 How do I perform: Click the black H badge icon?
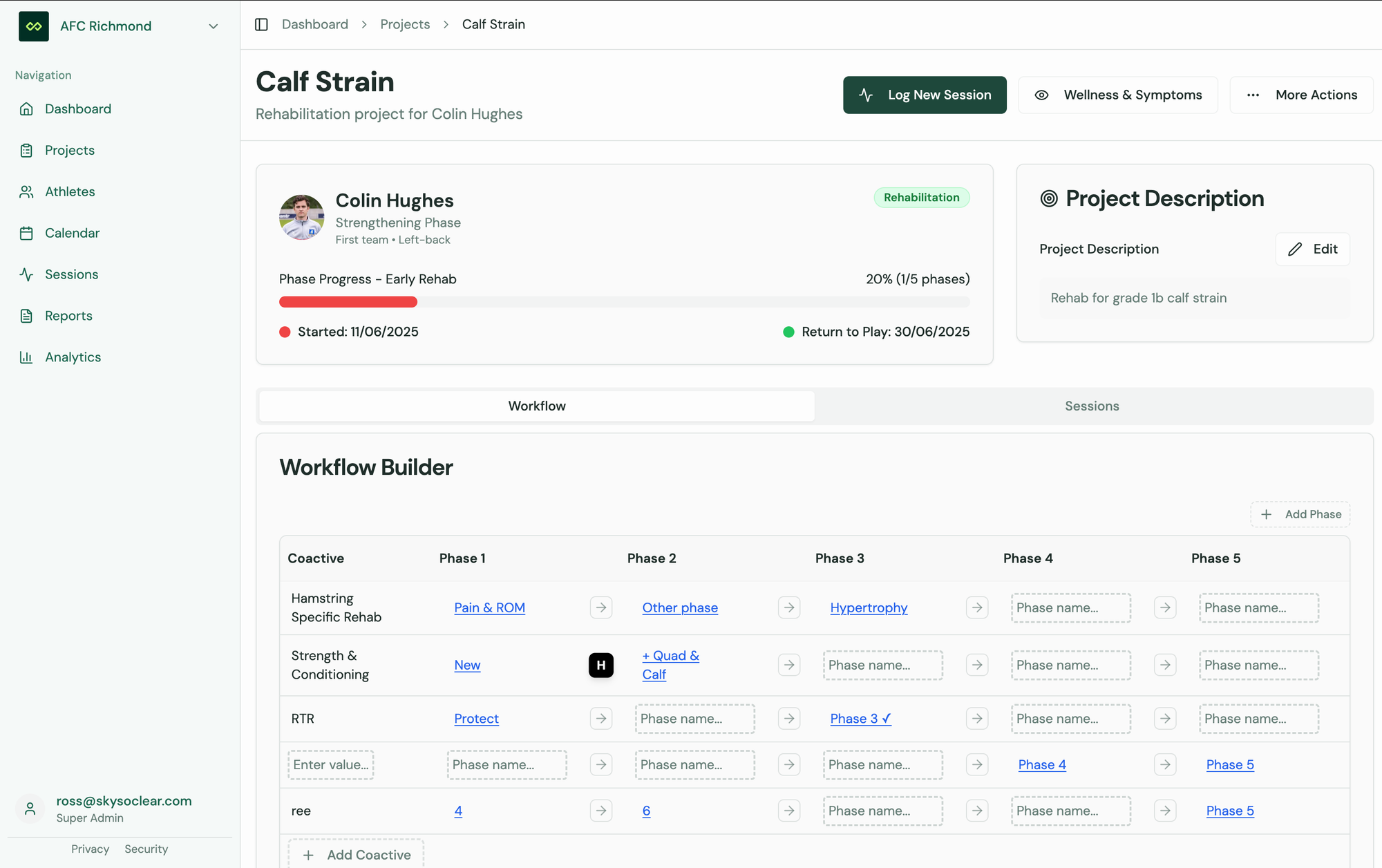pos(600,665)
